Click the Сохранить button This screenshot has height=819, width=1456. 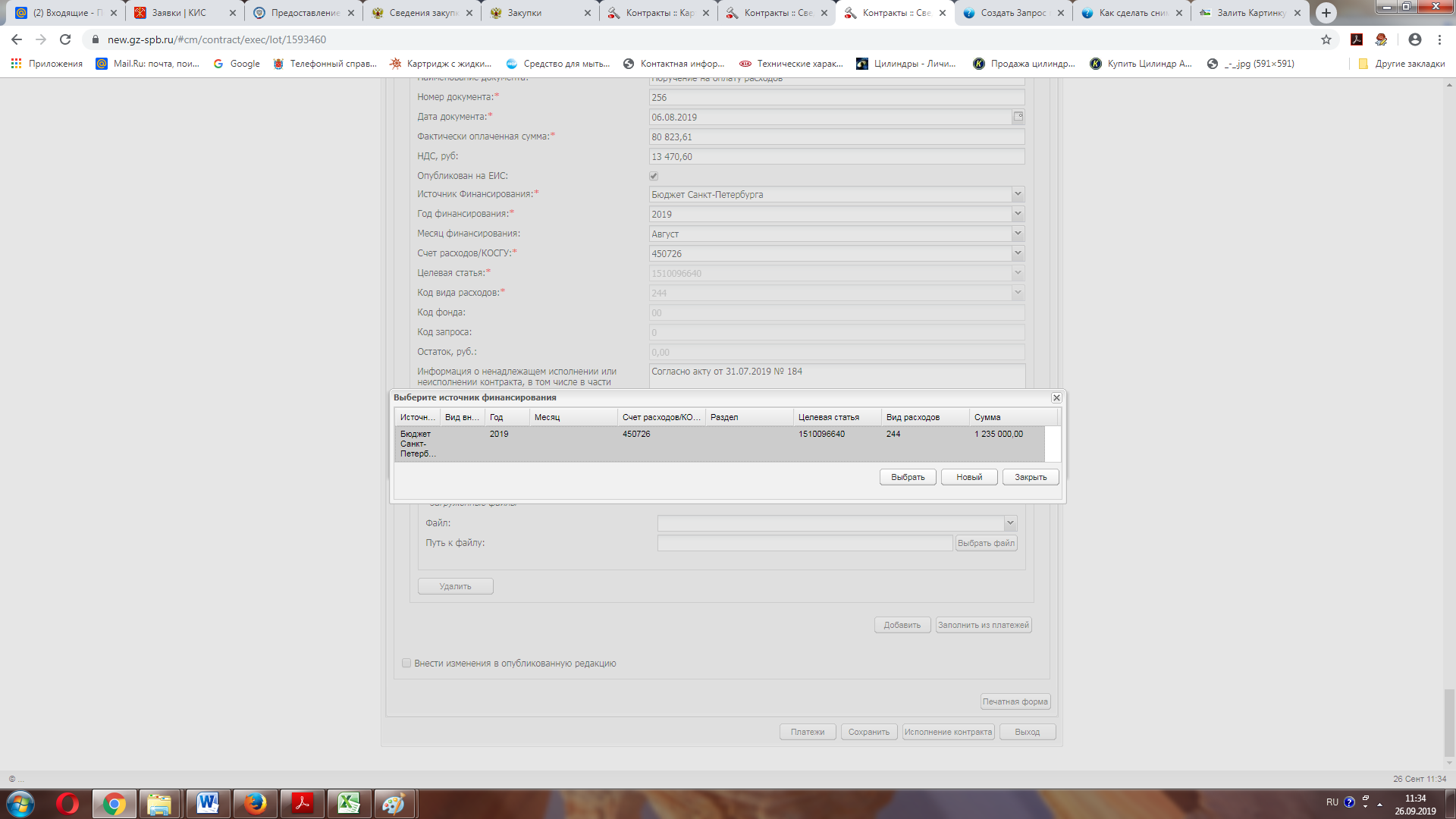(x=869, y=732)
